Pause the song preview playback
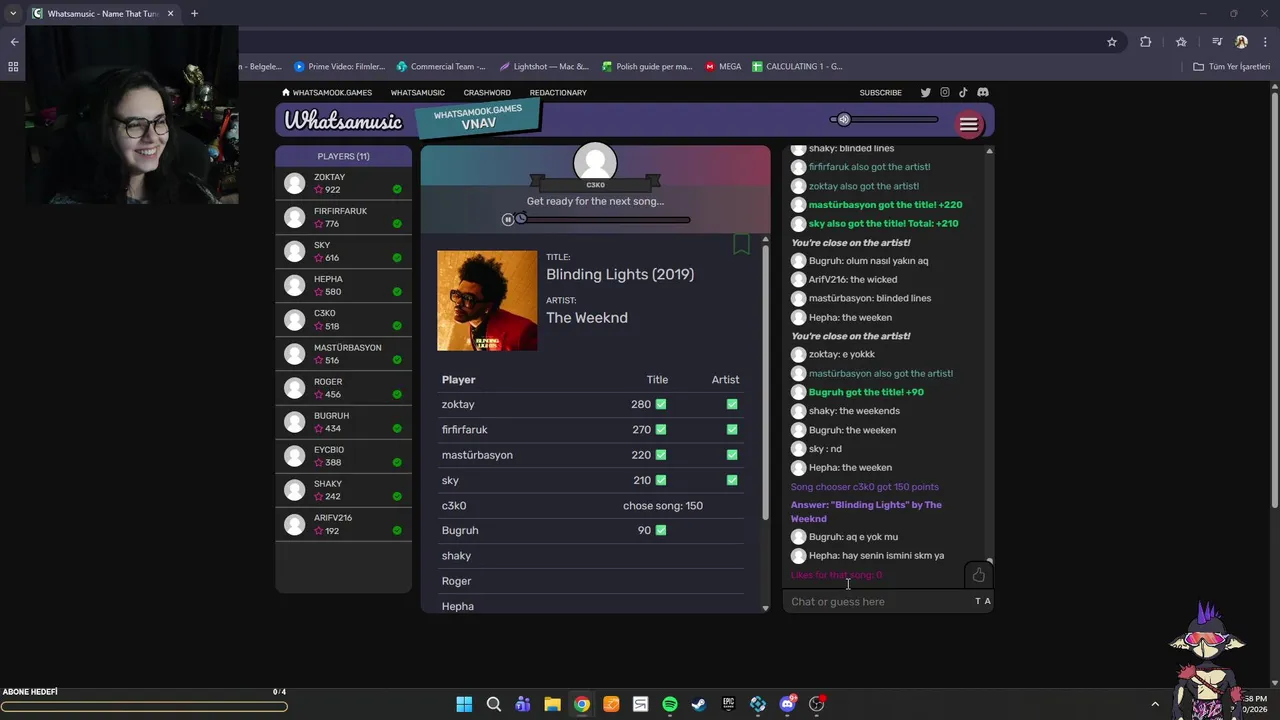The height and width of the screenshot is (720, 1280). [508, 219]
